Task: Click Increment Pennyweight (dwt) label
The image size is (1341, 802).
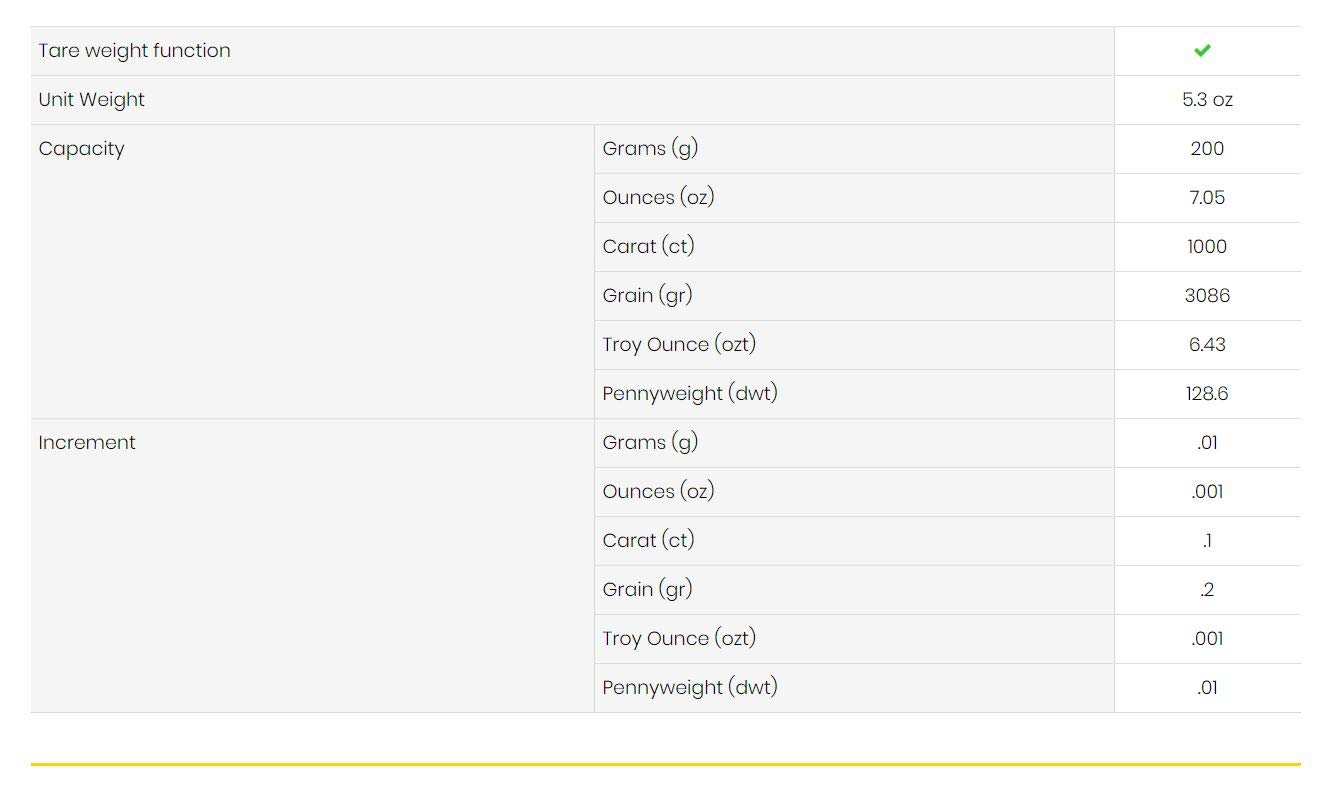Action: (x=690, y=688)
